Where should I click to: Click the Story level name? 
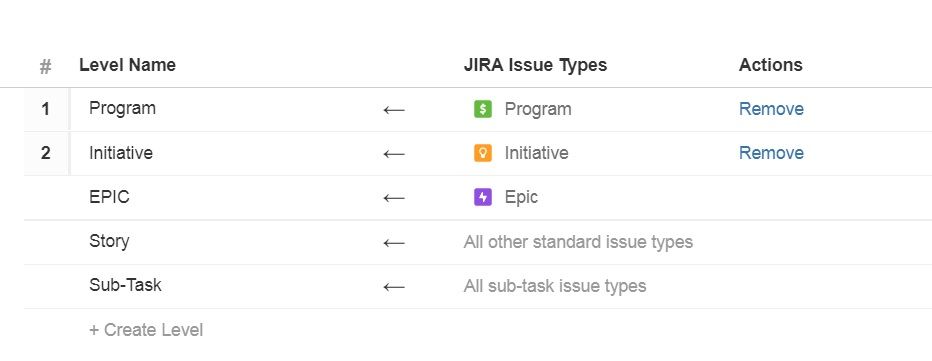[109, 241]
